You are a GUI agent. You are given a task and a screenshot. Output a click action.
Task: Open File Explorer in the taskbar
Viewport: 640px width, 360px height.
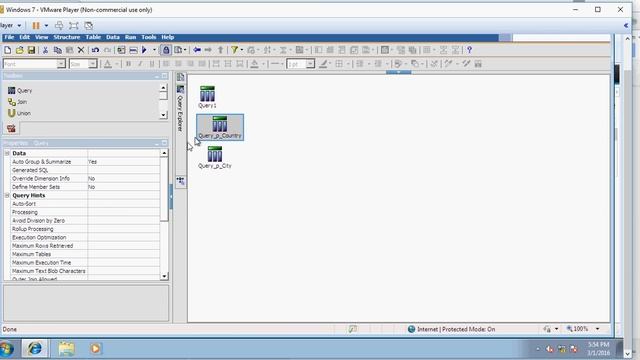coord(66,349)
